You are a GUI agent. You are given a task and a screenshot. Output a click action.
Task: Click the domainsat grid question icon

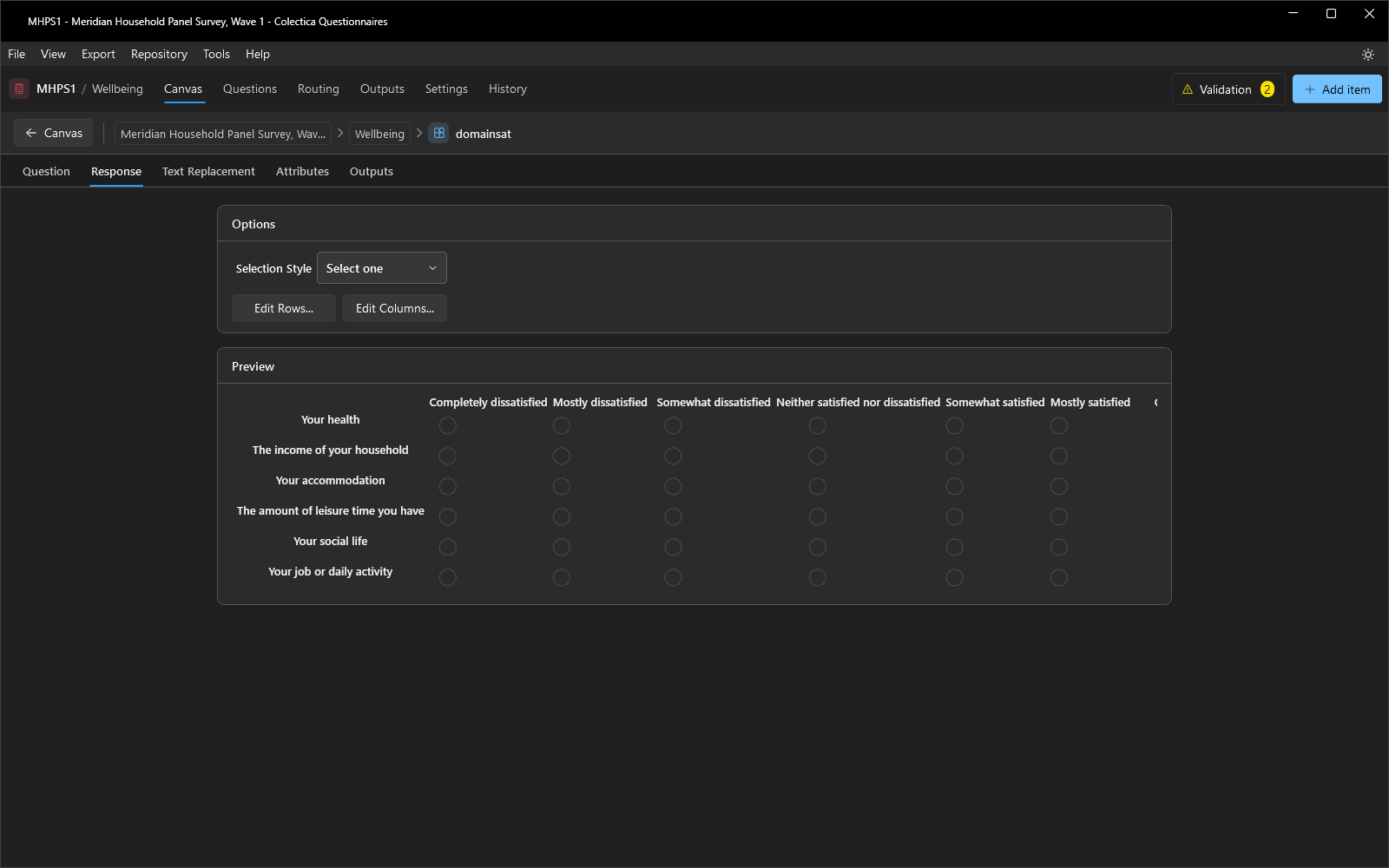click(x=439, y=134)
